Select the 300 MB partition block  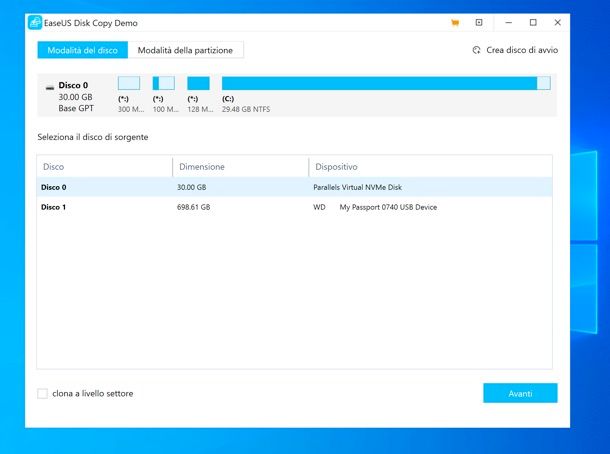point(129,83)
